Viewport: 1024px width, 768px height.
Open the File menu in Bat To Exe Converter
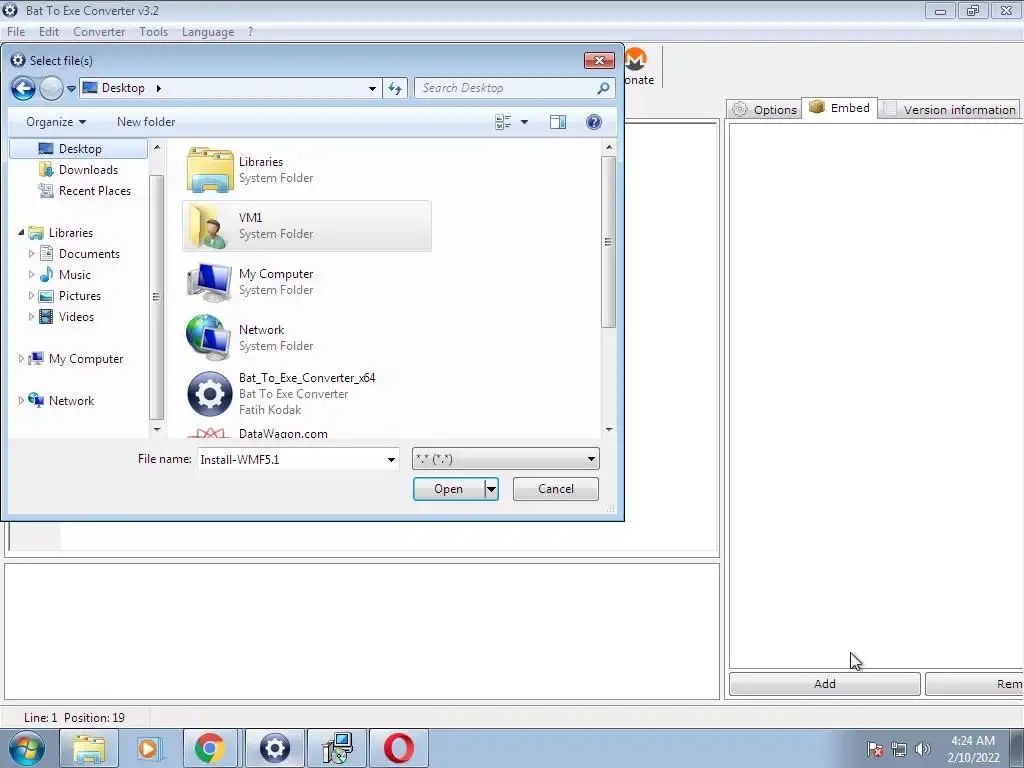[16, 32]
